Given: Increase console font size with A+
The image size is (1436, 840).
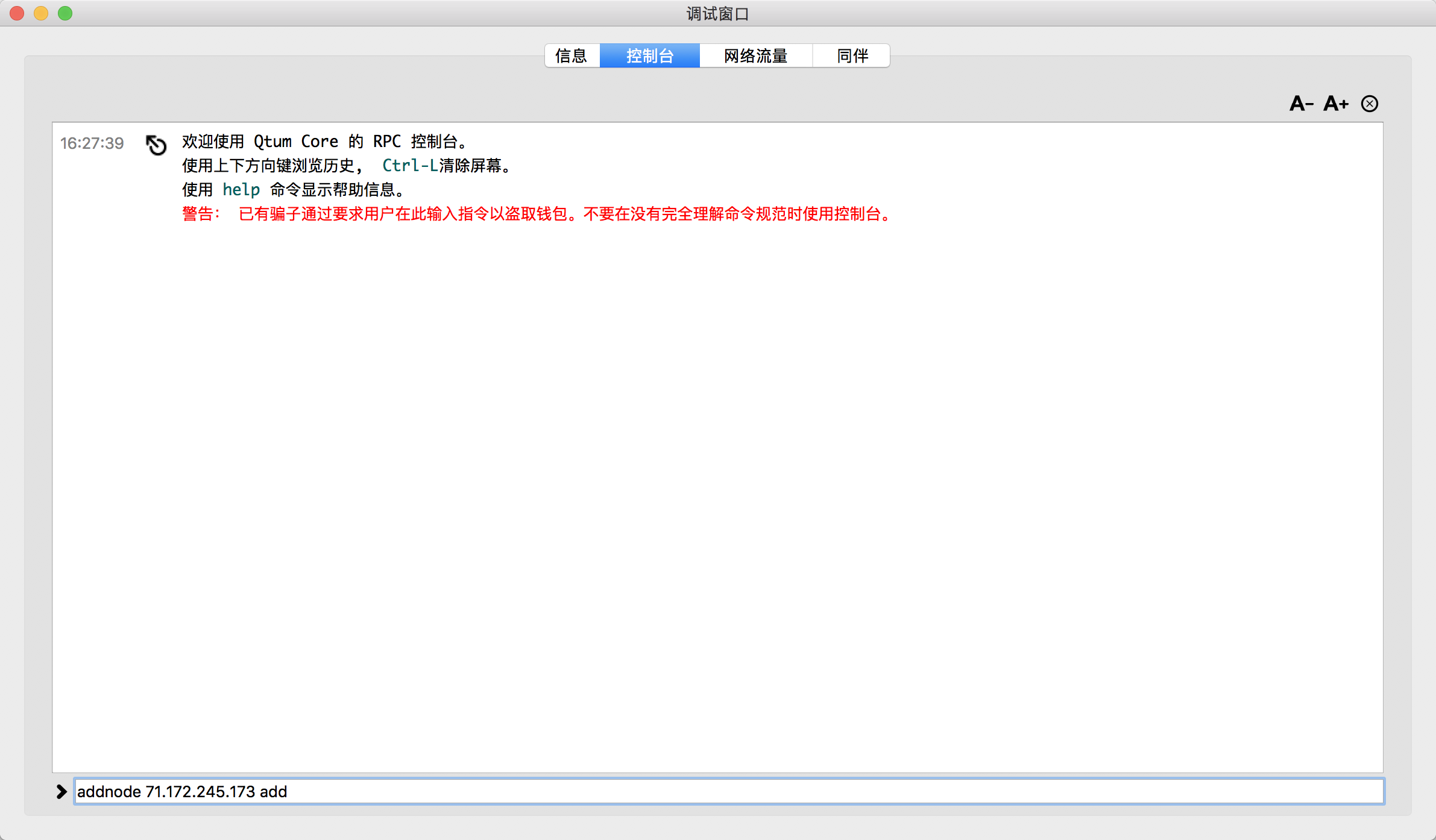Looking at the screenshot, I should pyautogui.click(x=1335, y=104).
